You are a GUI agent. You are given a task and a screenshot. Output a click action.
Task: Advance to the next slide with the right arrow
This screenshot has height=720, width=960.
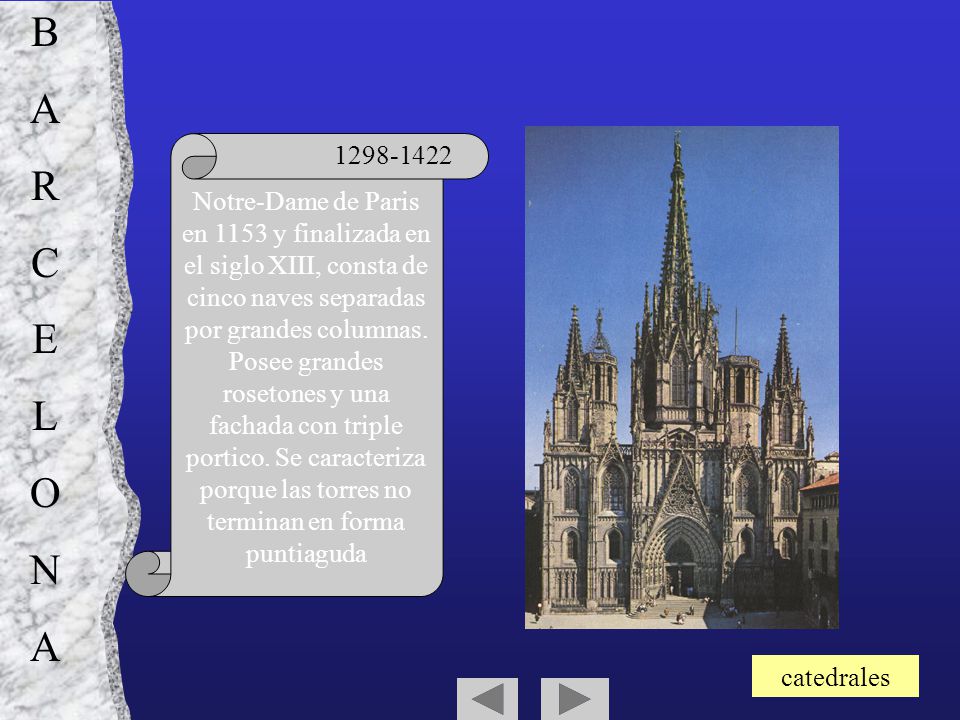click(x=574, y=699)
